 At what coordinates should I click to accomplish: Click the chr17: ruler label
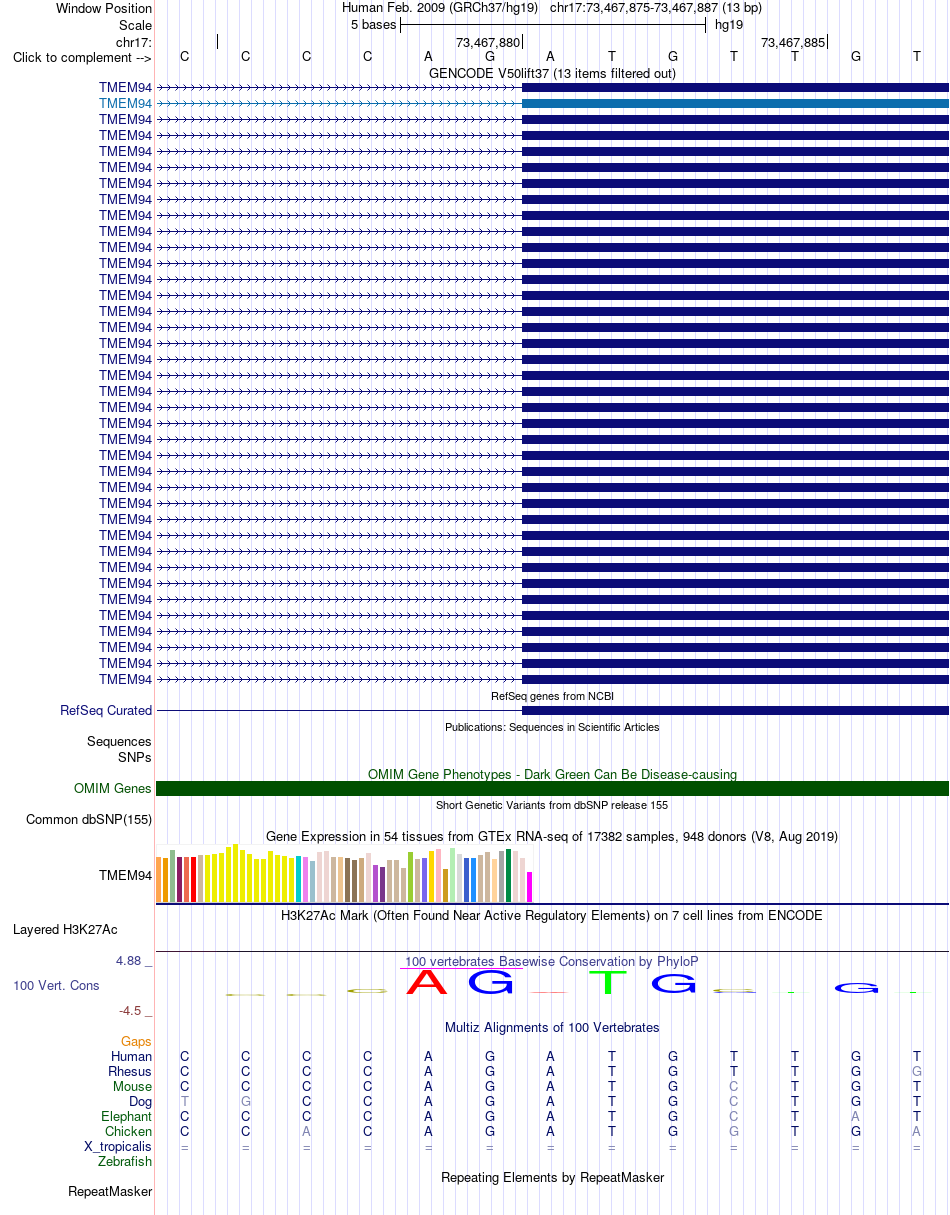pos(134,42)
